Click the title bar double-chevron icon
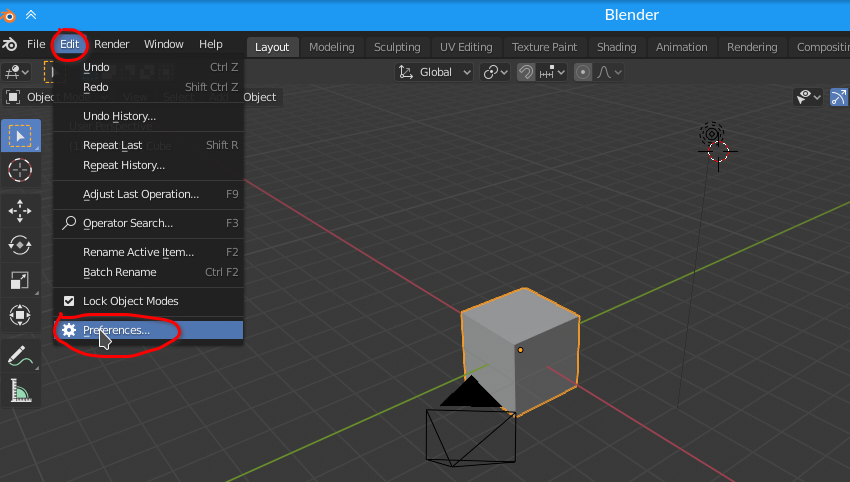850x482 pixels. tap(31, 15)
